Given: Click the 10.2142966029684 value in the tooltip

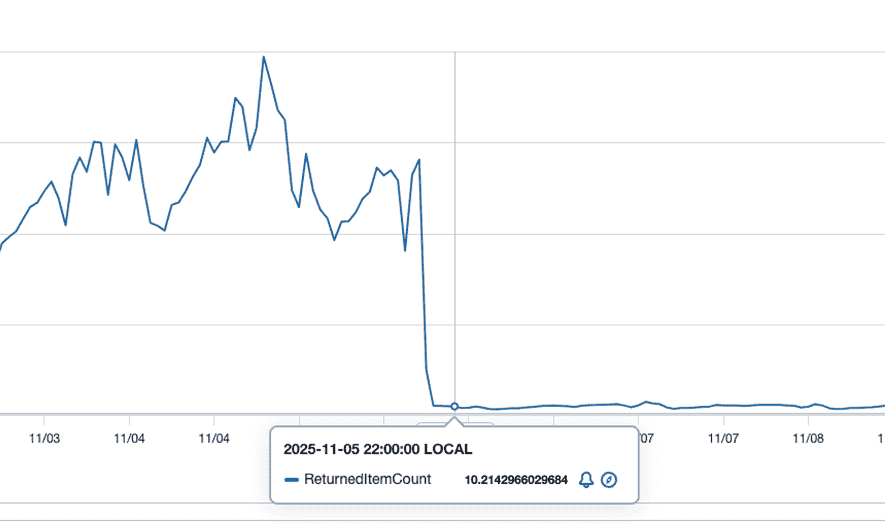Looking at the screenshot, I should click(516, 480).
